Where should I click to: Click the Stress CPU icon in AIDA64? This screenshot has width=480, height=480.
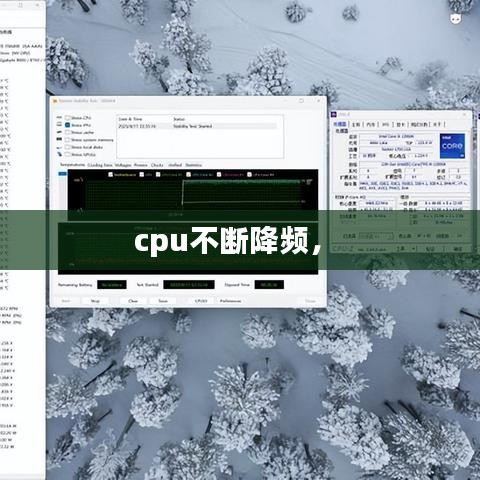tap(59, 118)
